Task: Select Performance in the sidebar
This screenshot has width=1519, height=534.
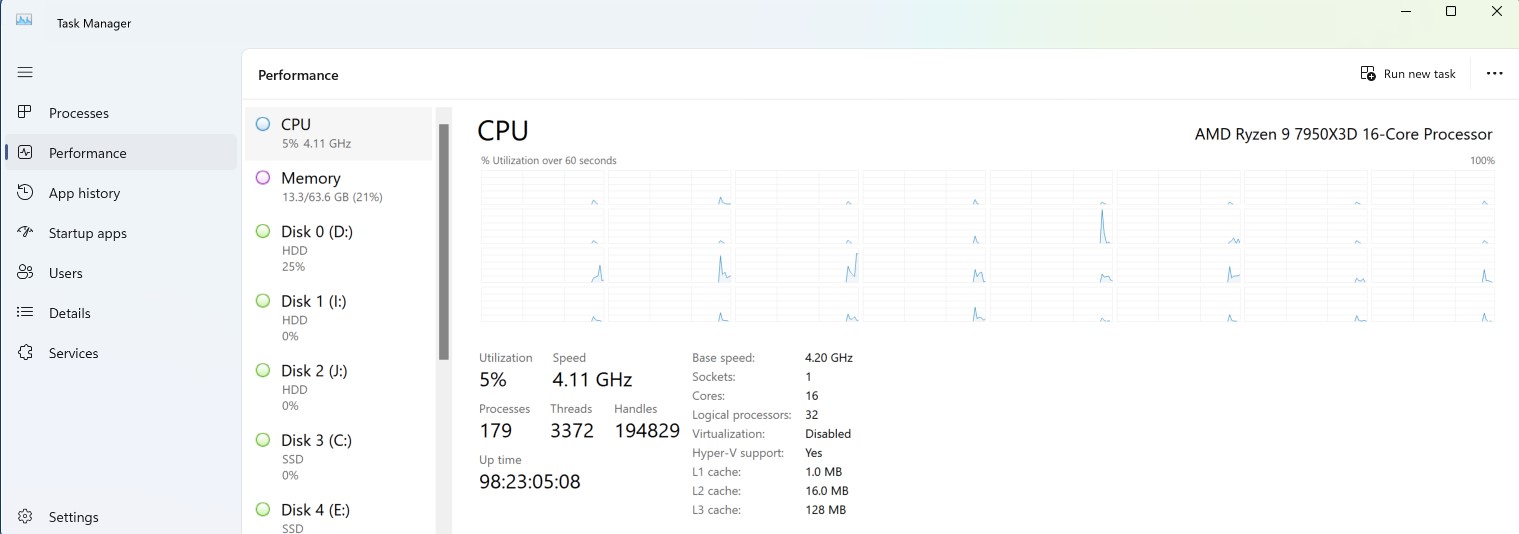Action: click(121, 153)
